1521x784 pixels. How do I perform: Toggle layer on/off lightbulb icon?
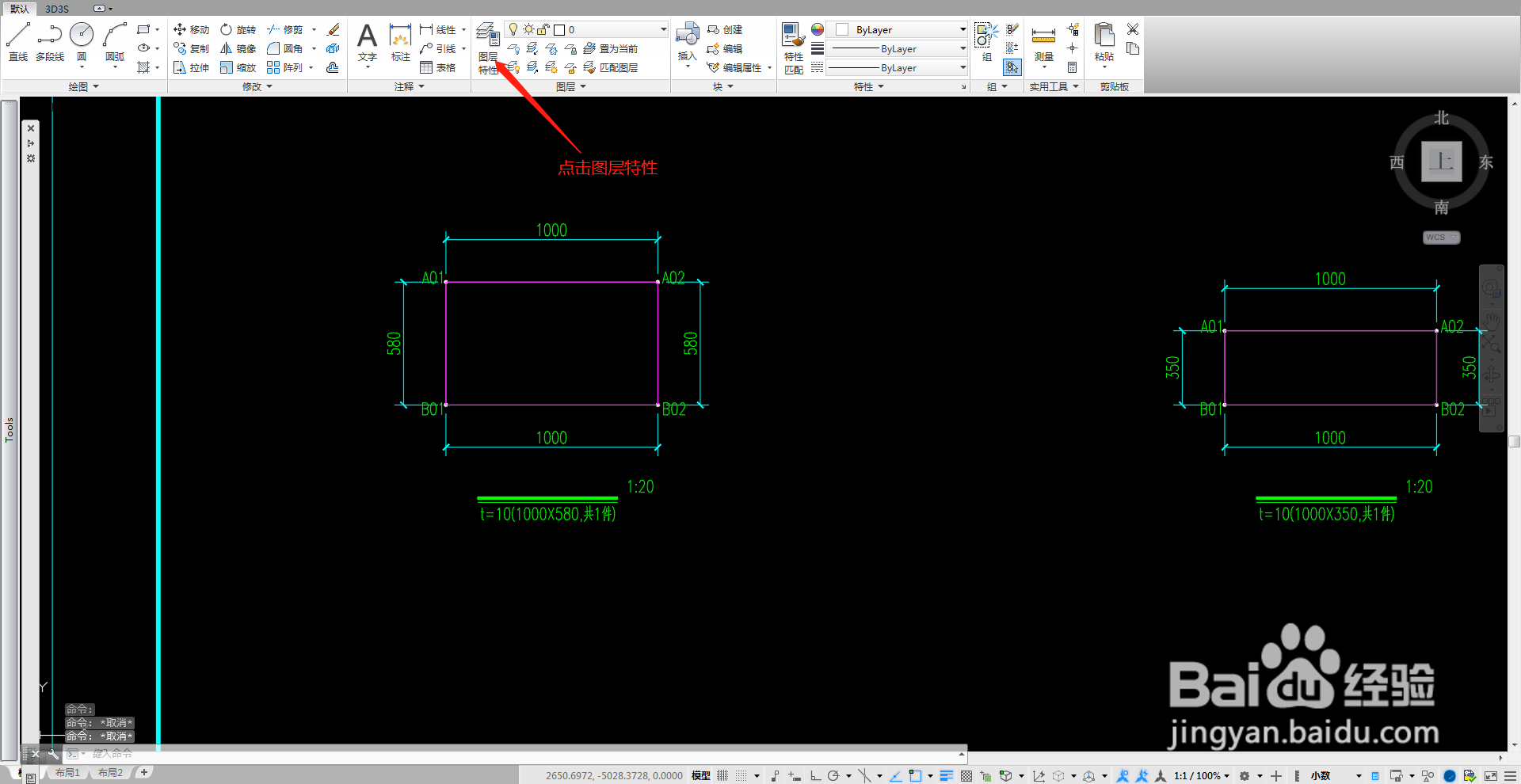[513, 29]
